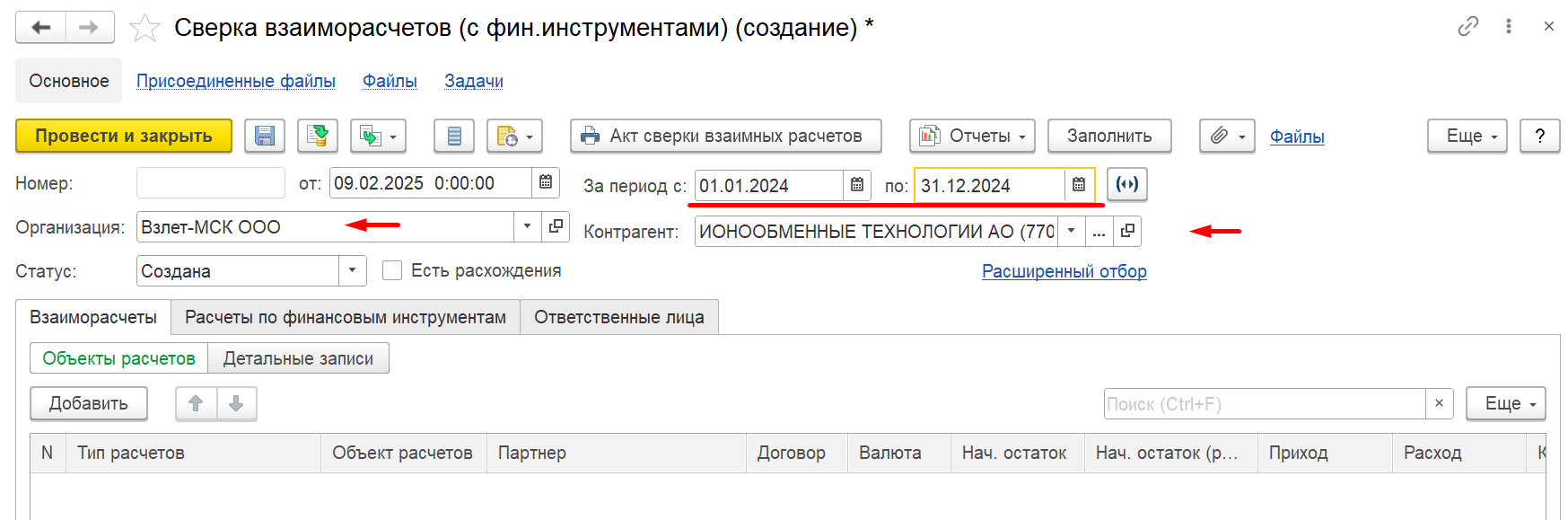Expand the reminder/scheduled document dropdown
The width and height of the screenshot is (1568, 520).
point(515,136)
